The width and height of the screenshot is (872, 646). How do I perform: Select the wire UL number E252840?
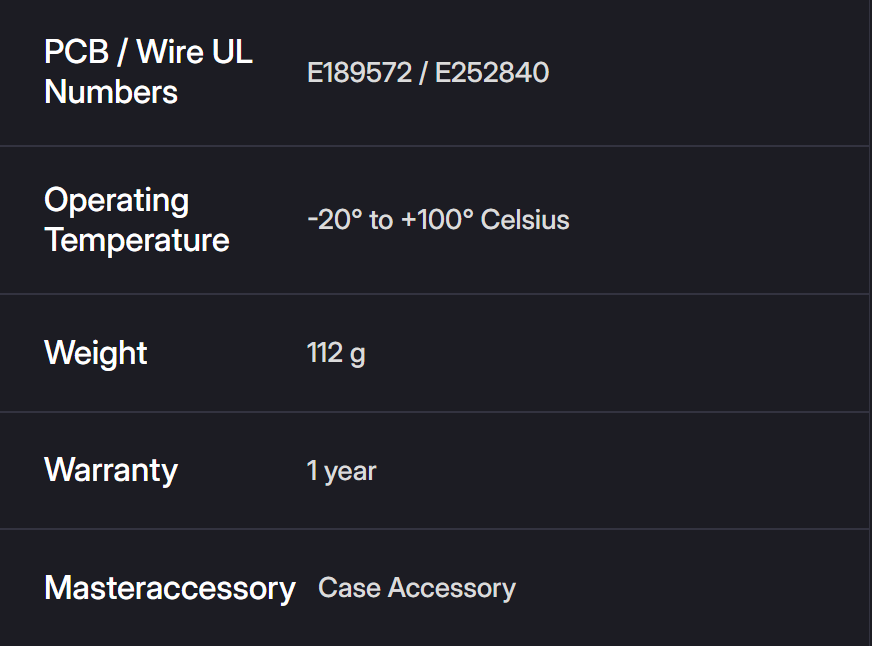492,73
